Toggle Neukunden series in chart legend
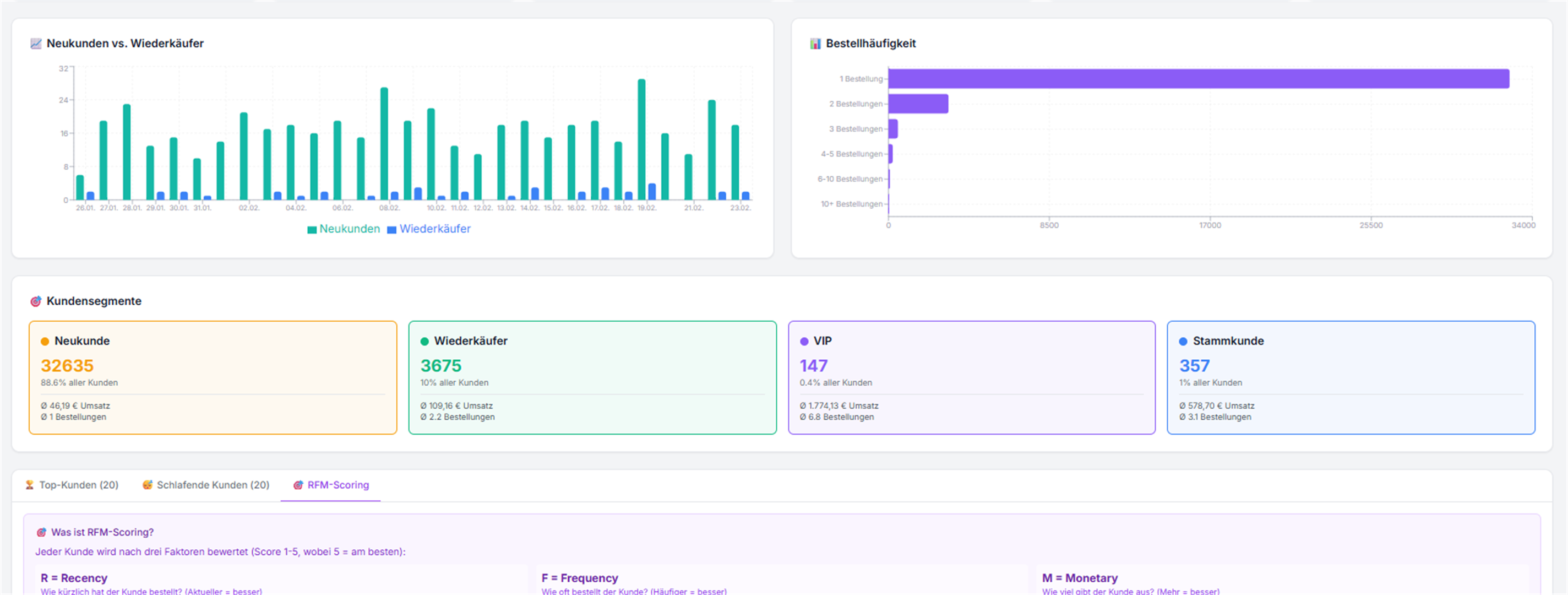 (349, 229)
